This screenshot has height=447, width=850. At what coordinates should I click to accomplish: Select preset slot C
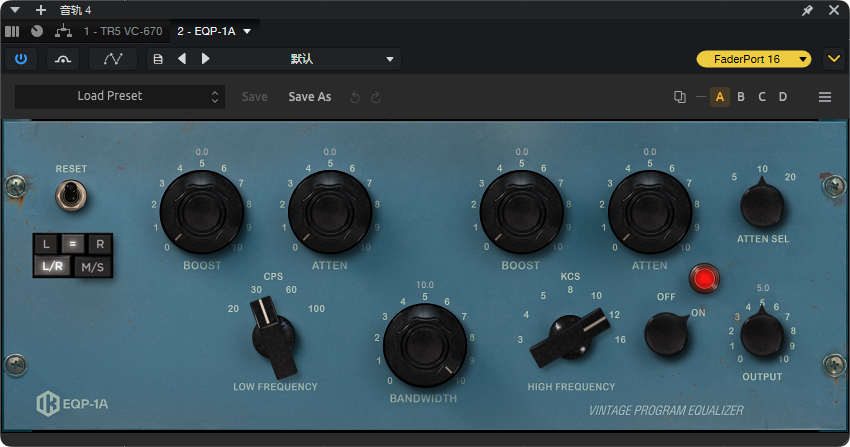[x=762, y=97]
